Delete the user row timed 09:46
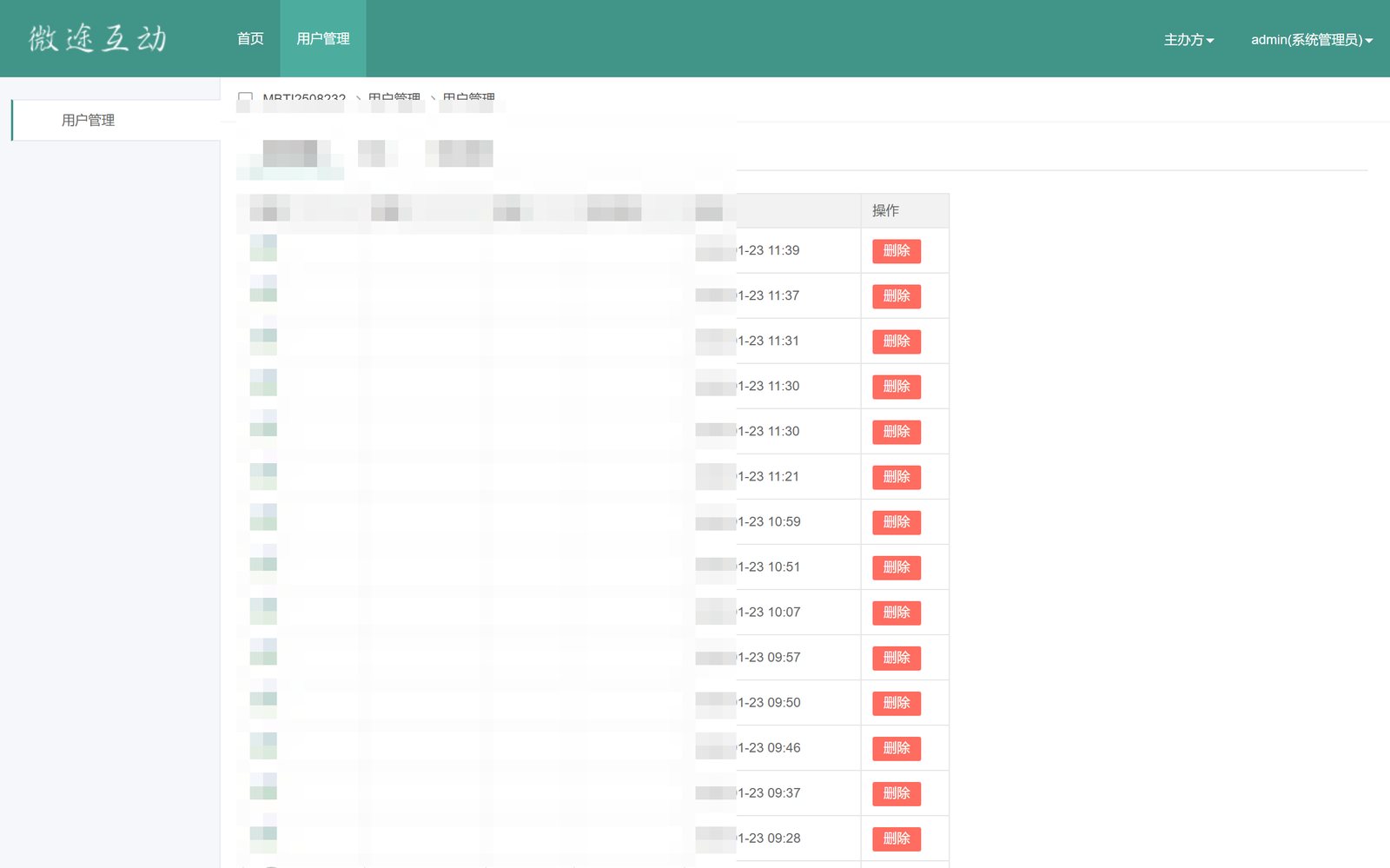 897,748
